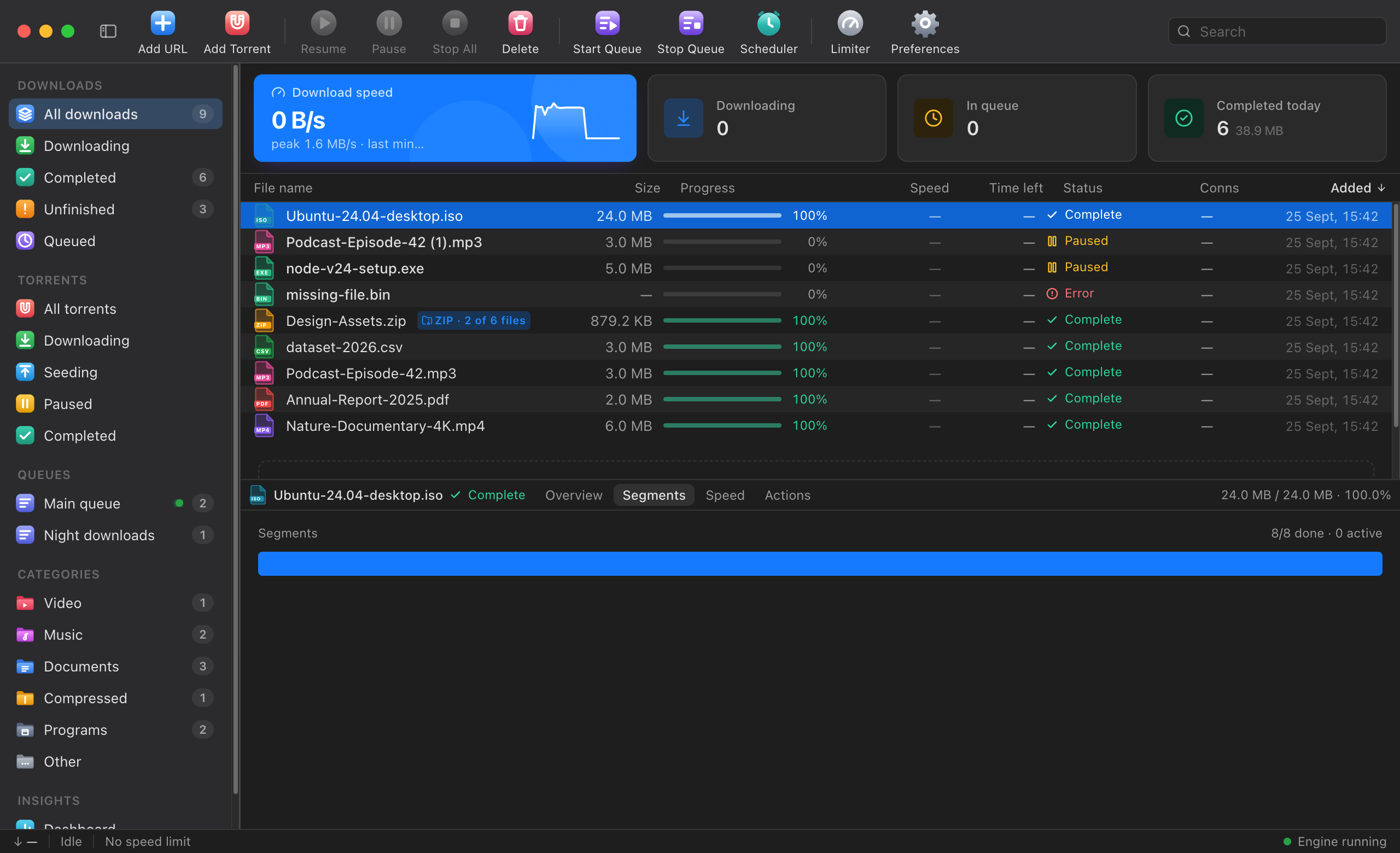Click the node-v24-setup.exe progress bar
Viewport: 1400px width, 853px height.
(x=721, y=268)
